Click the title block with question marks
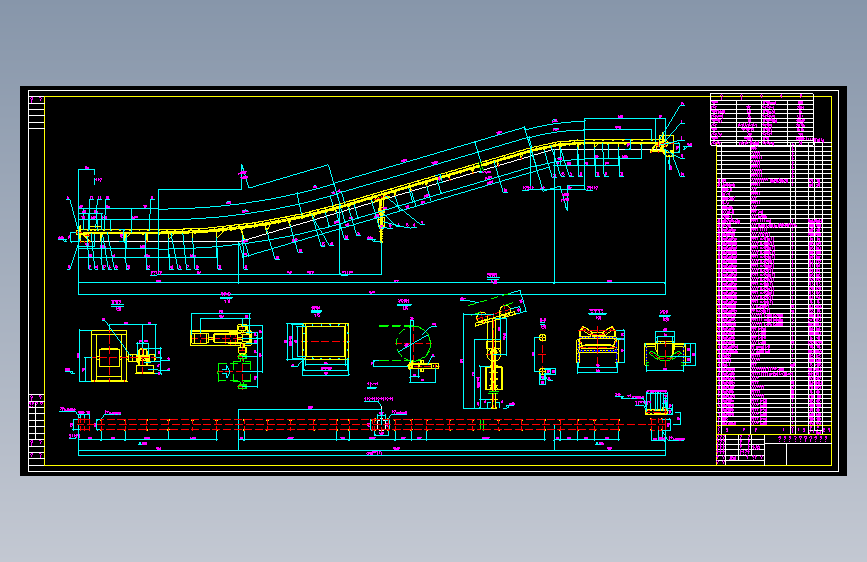Screen dimensions: 867x562 click(x=774, y=450)
